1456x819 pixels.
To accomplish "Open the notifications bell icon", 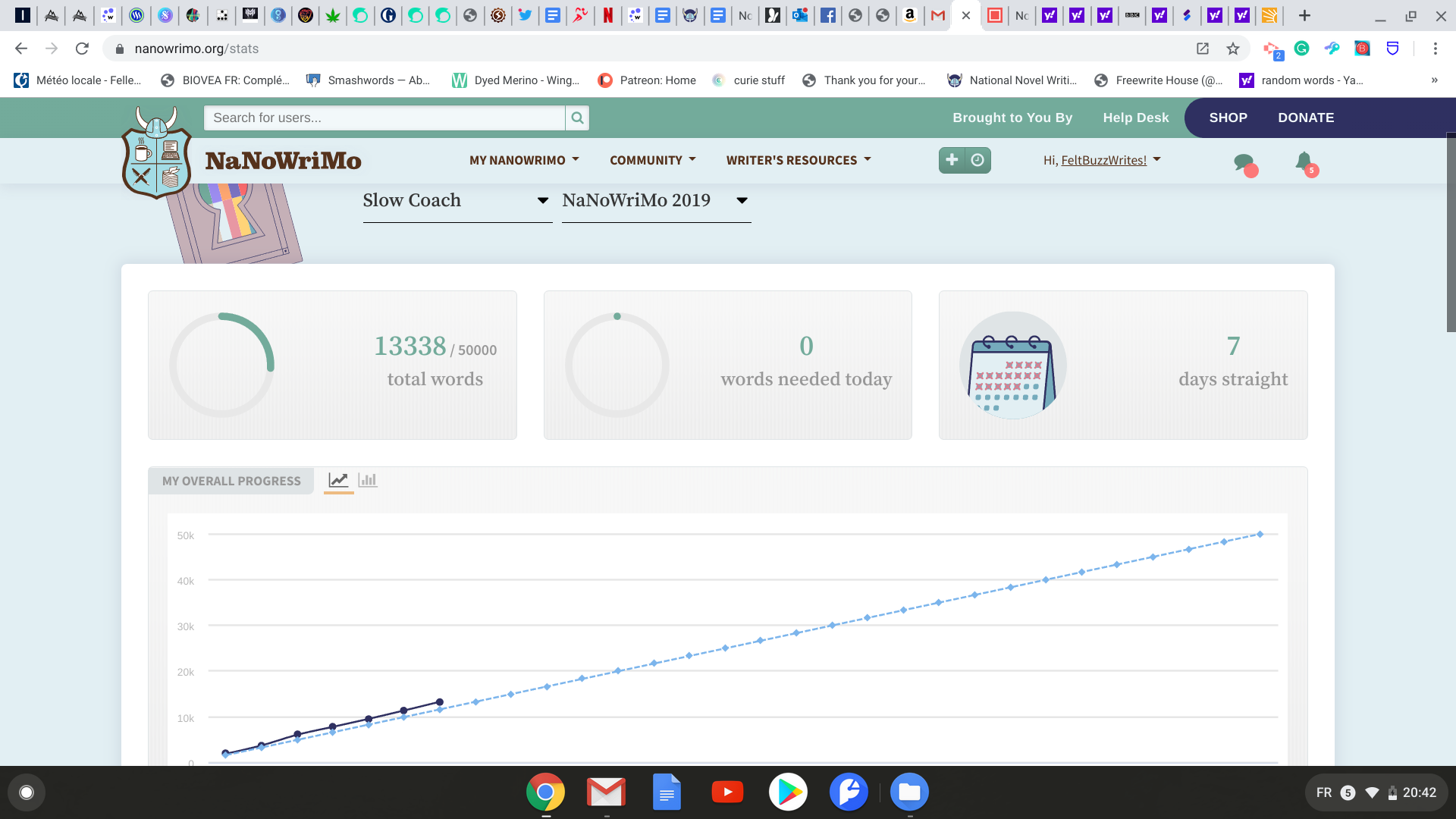I will 1305,163.
